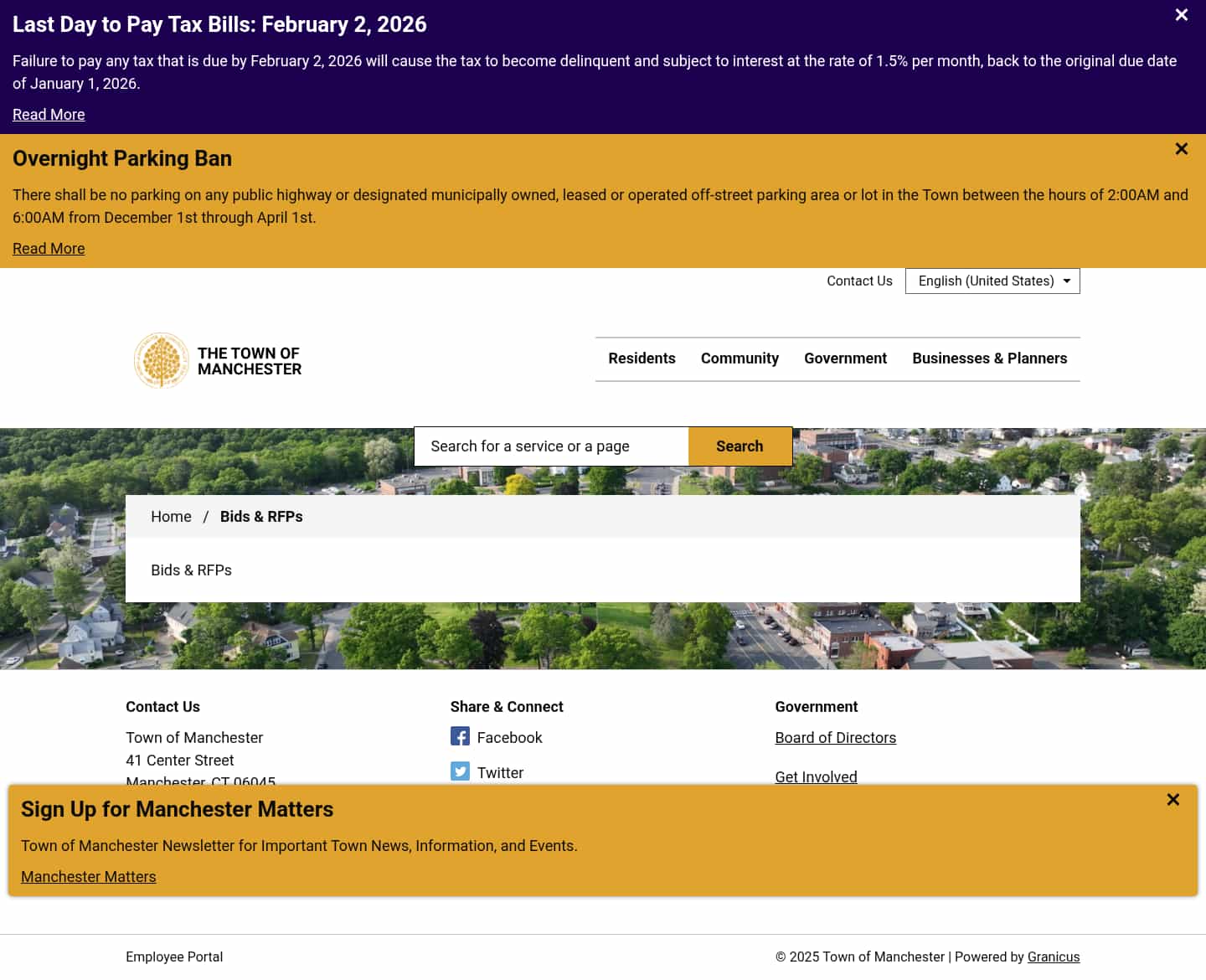Open the Residents navigation menu

tap(642, 358)
